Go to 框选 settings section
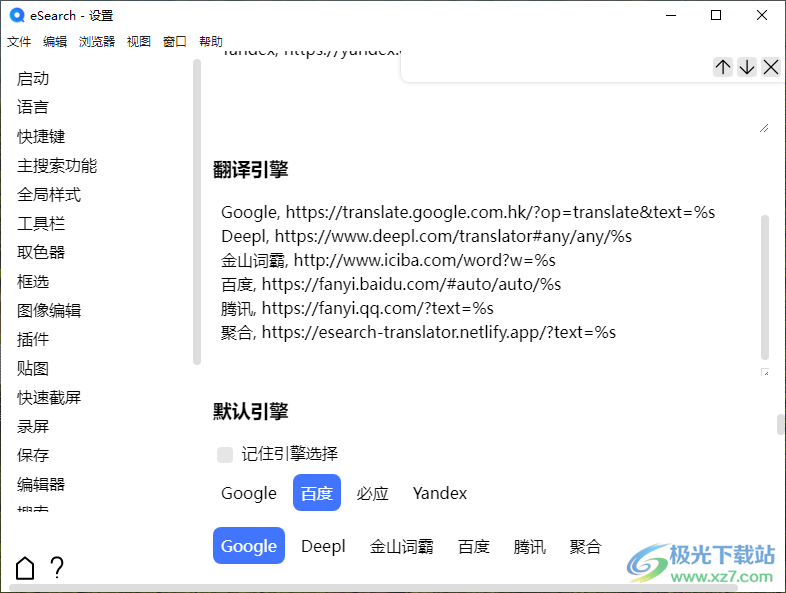This screenshot has width=786, height=593. point(33,281)
